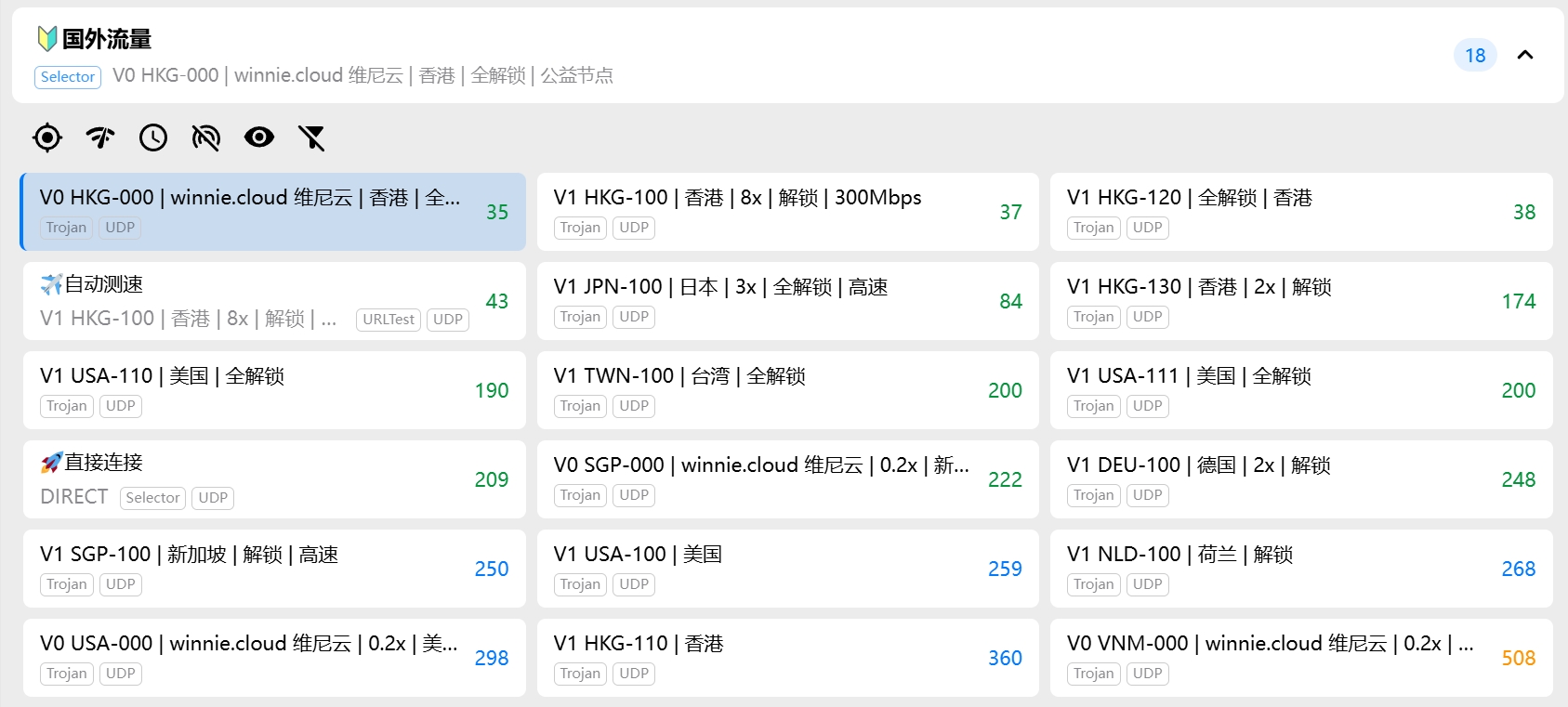This screenshot has height=707, width=1568.
Task: Click the 508 latency on V0 VNM-000
Action: 1518,658
